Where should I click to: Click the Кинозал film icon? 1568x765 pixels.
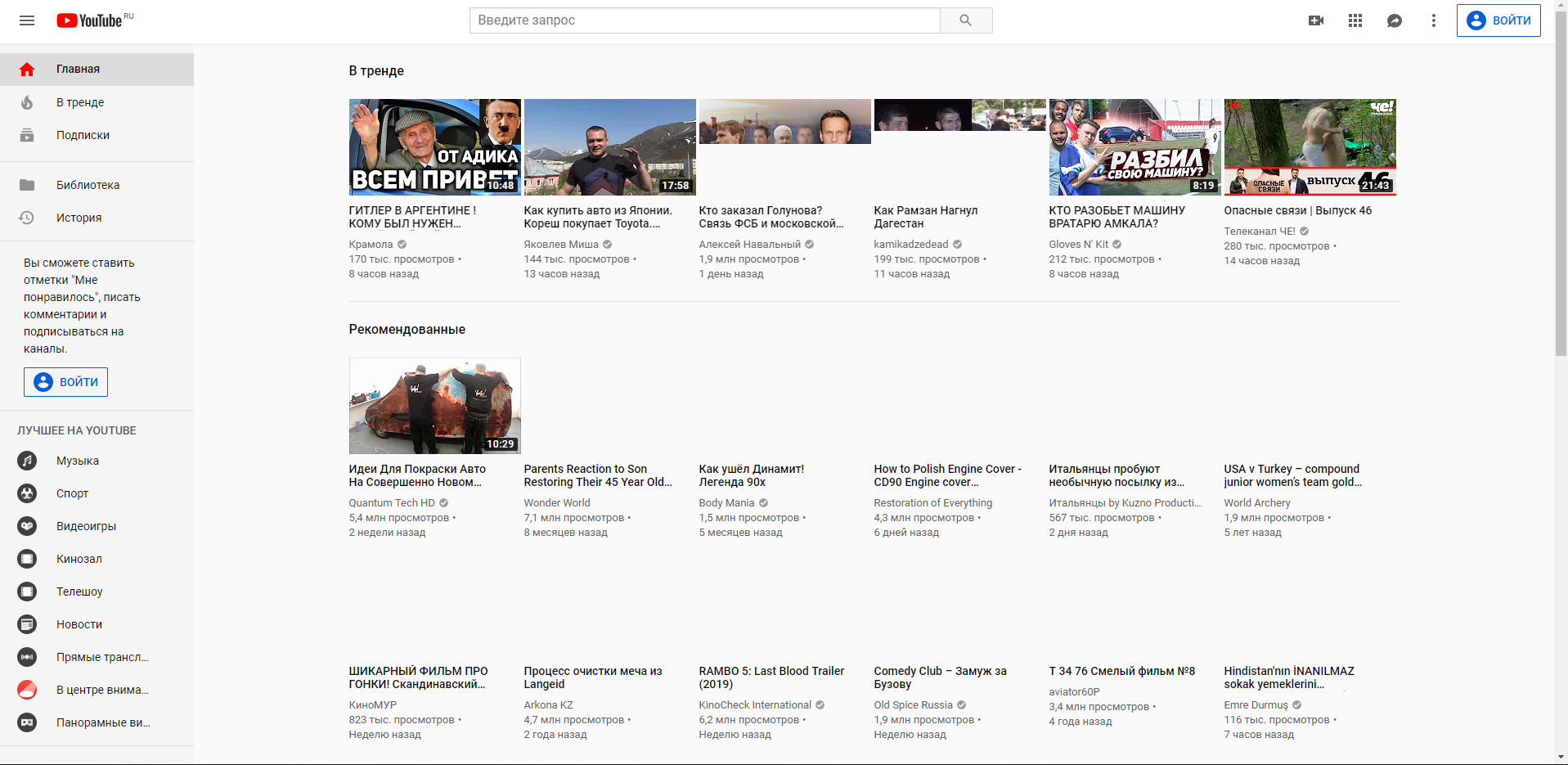click(x=27, y=559)
